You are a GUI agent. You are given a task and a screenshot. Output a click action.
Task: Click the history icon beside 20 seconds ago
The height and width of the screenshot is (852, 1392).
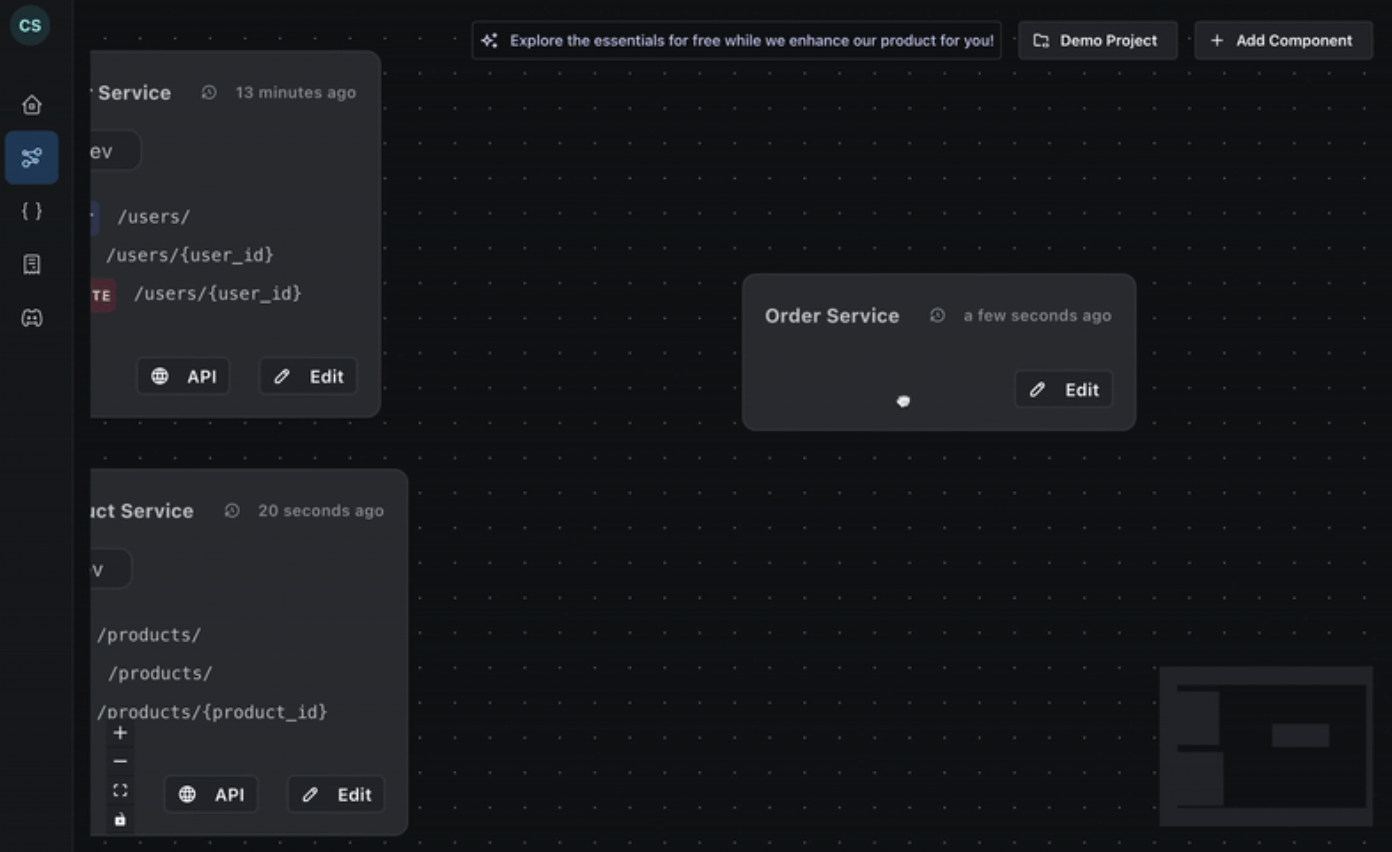click(x=232, y=511)
